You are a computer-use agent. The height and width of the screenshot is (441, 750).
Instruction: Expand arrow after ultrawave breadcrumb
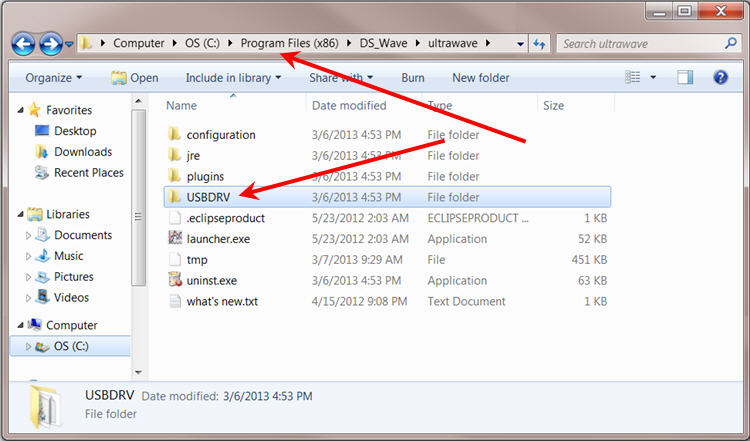(x=488, y=44)
